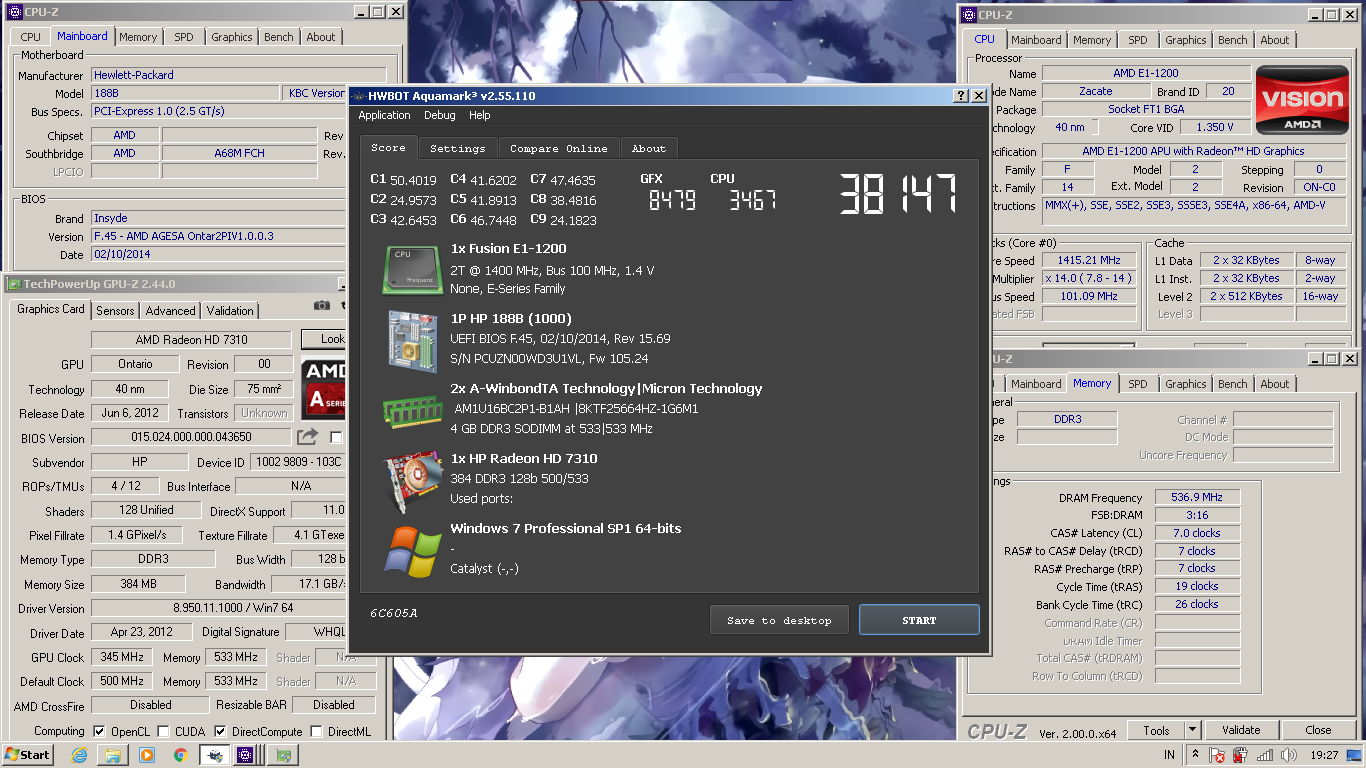The width and height of the screenshot is (1366, 768).
Task: Toggle the checkbox beside GPU-Z BIOS Version
Action: point(336,437)
